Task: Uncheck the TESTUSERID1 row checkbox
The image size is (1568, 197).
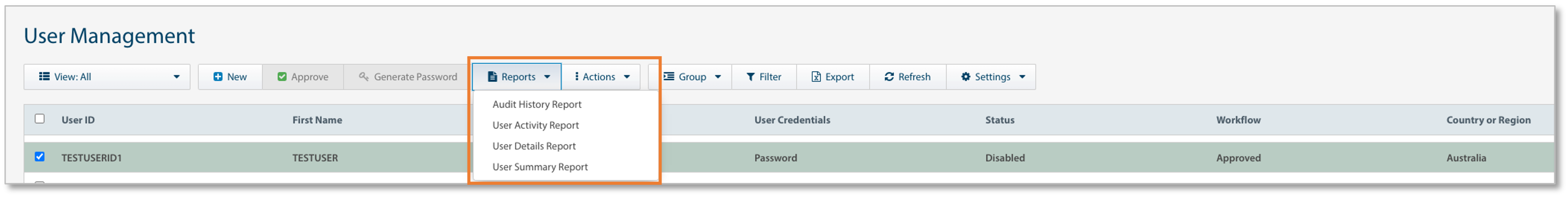Action: 40,157
